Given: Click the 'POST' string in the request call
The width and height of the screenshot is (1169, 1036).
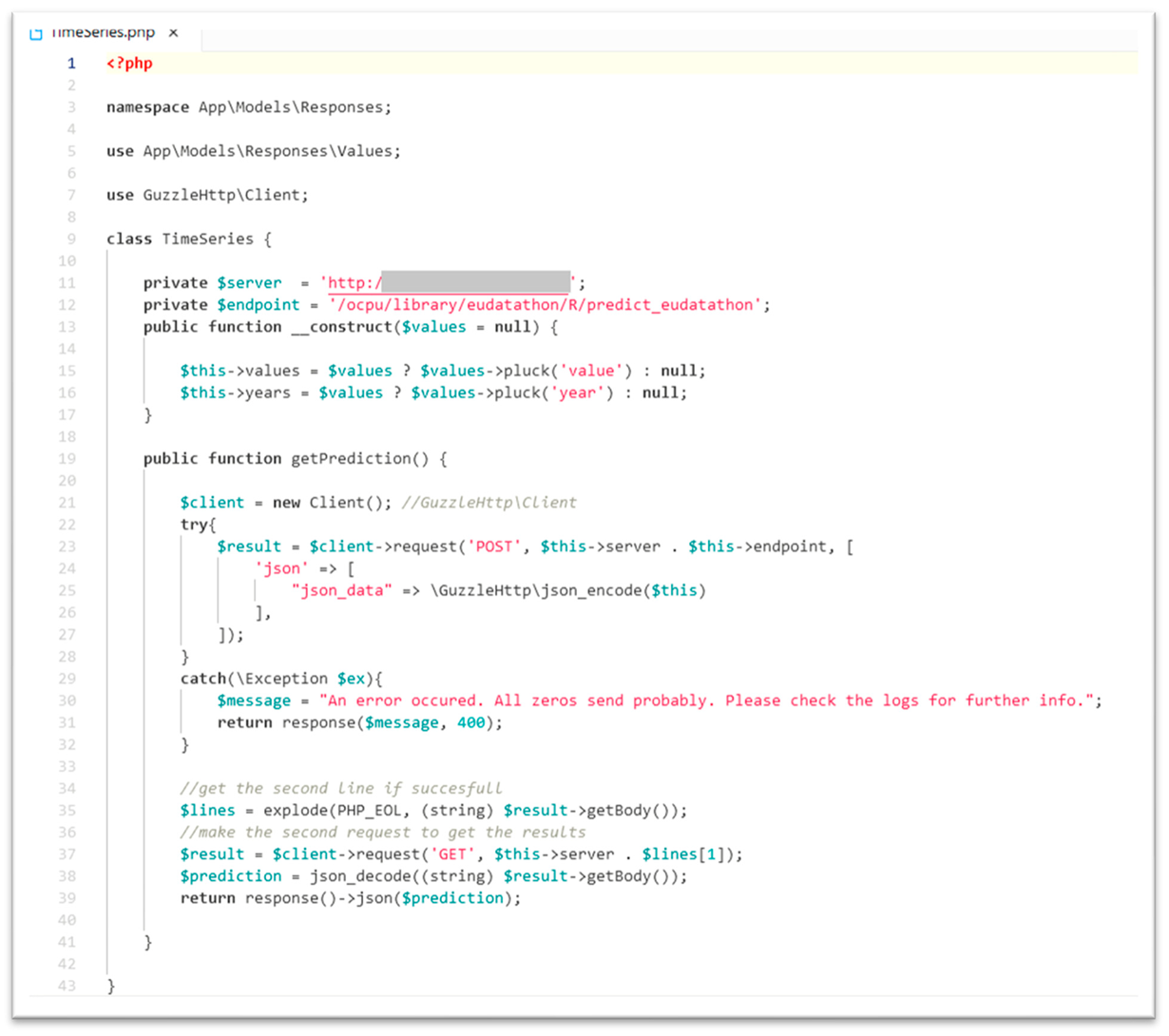Looking at the screenshot, I should [x=494, y=547].
